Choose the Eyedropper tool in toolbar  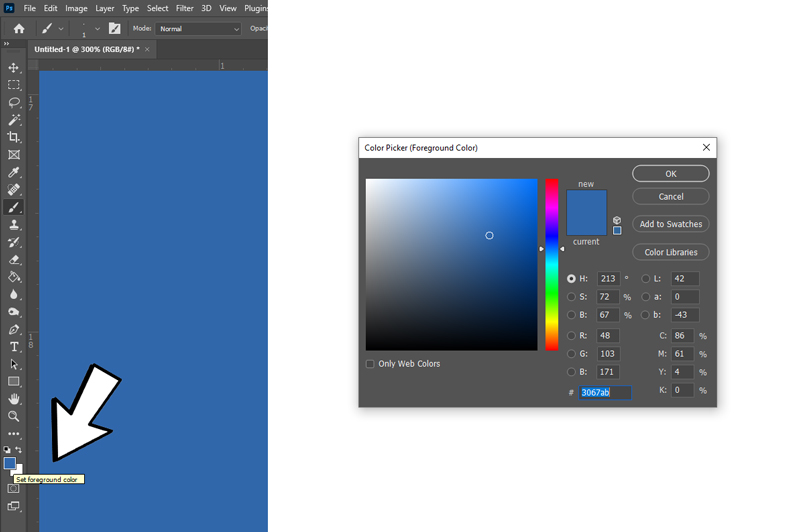(x=14, y=172)
